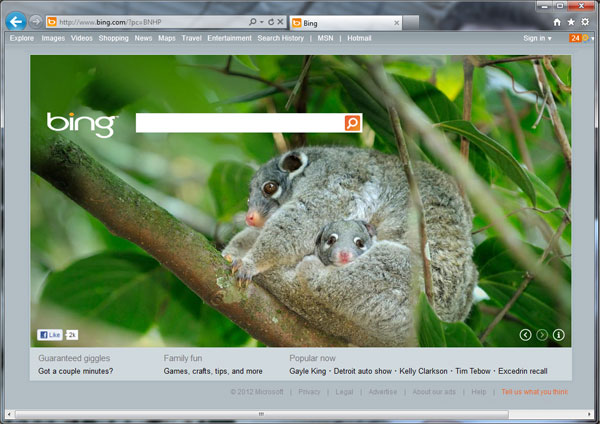Open 'Games, crafts, tips, and more' link
This screenshot has height=424, width=600.
point(213,371)
